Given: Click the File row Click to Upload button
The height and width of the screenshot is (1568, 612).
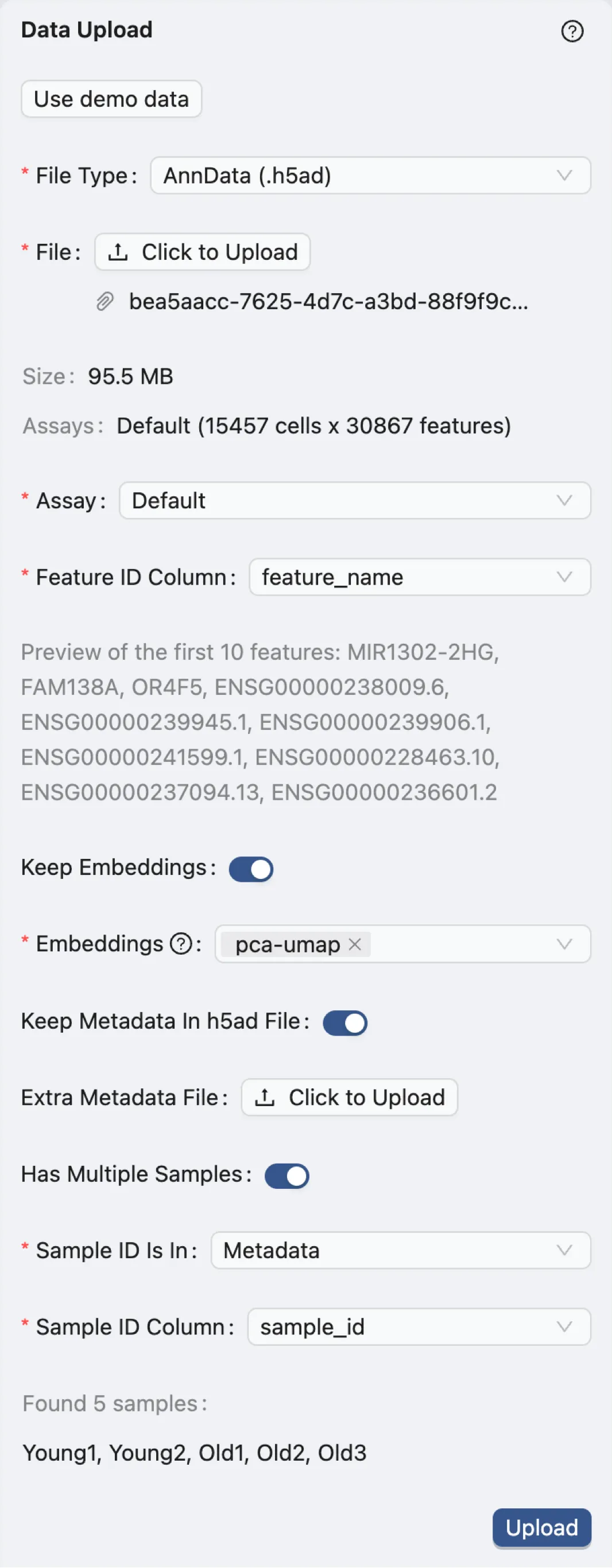Looking at the screenshot, I should point(202,252).
